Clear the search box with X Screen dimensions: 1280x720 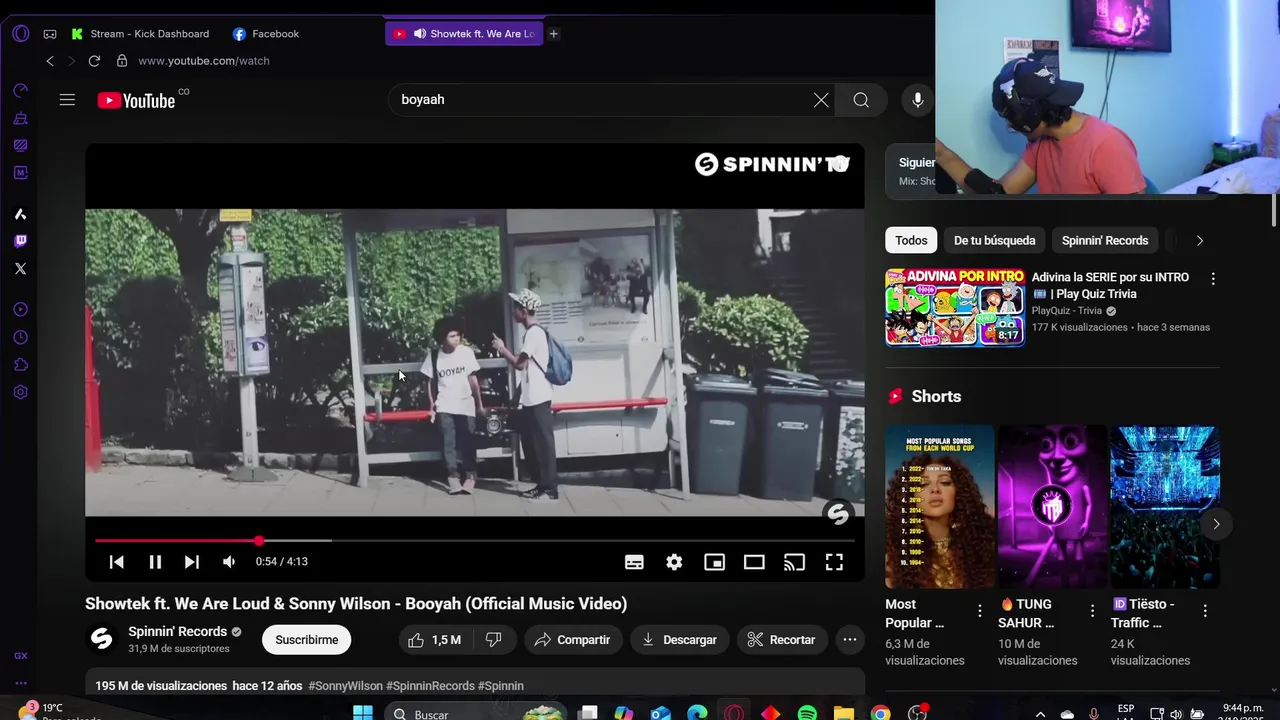(x=821, y=100)
